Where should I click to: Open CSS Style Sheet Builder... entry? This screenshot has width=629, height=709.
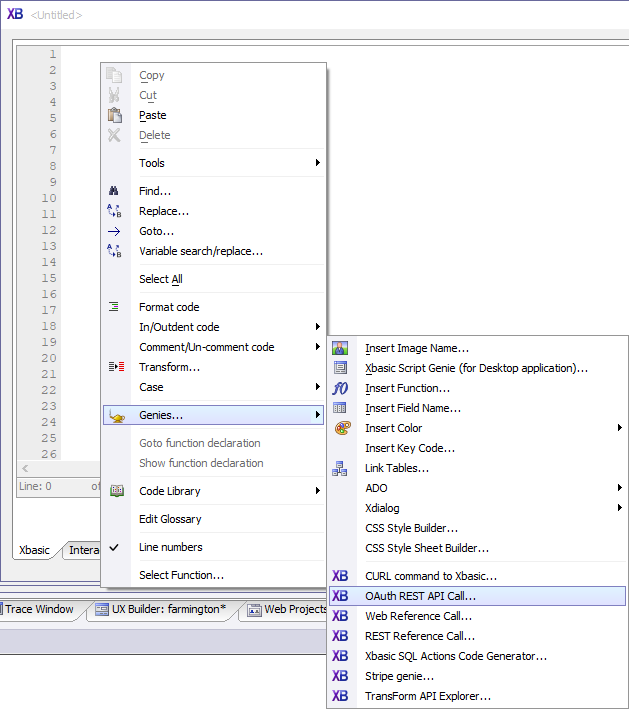[478, 548]
